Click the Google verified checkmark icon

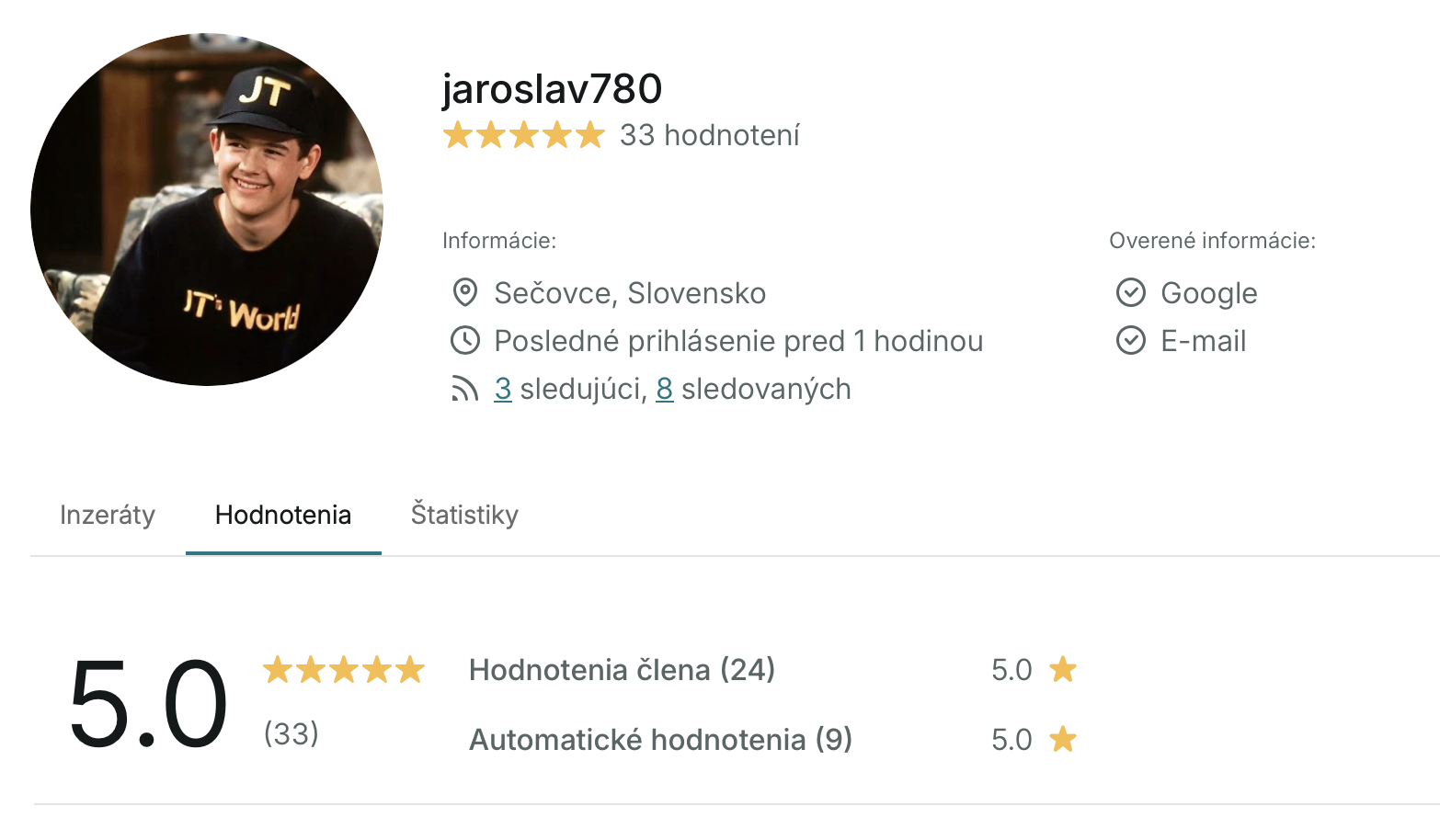[1130, 293]
